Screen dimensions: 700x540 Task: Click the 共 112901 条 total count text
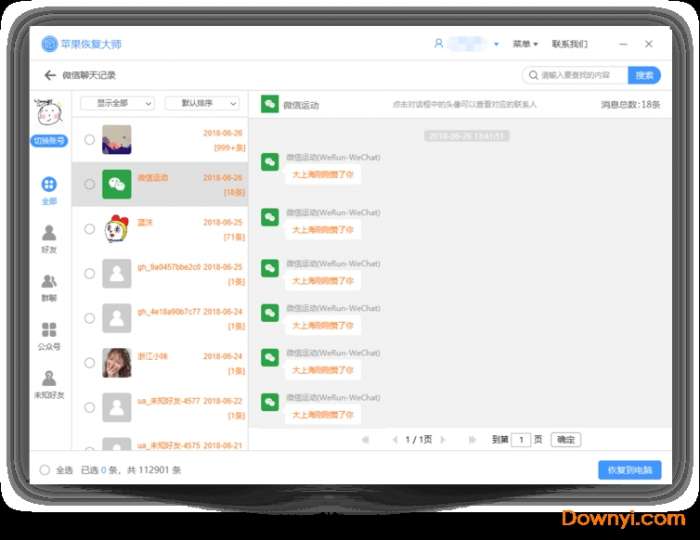click(x=154, y=470)
